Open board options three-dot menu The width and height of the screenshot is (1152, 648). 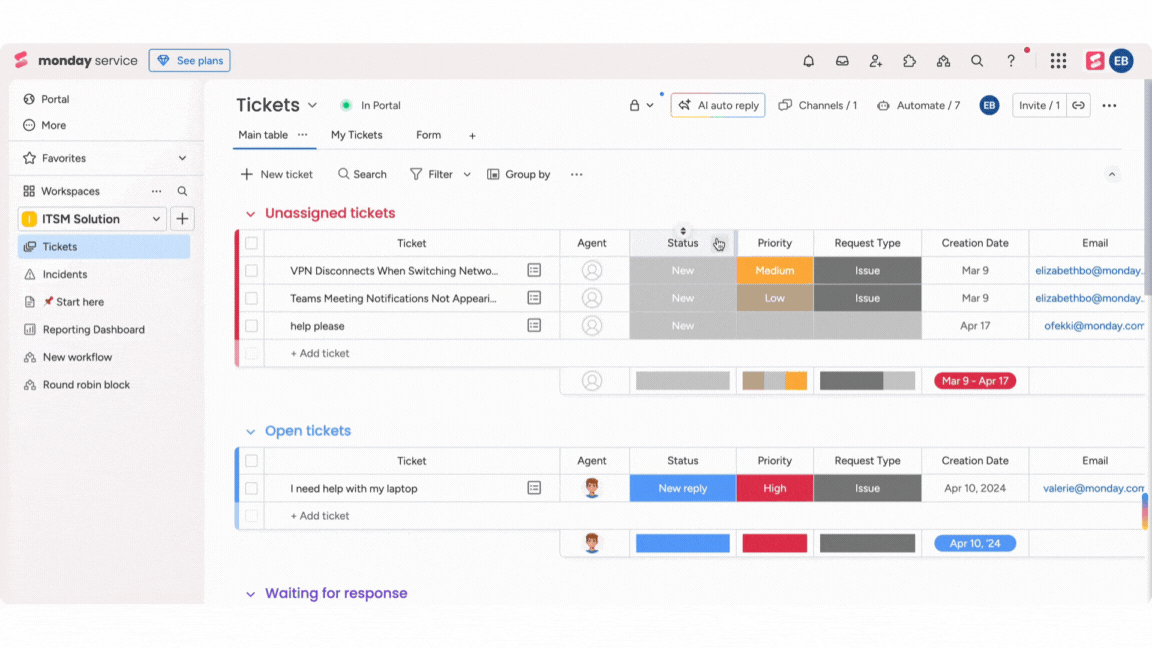(1109, 105)
